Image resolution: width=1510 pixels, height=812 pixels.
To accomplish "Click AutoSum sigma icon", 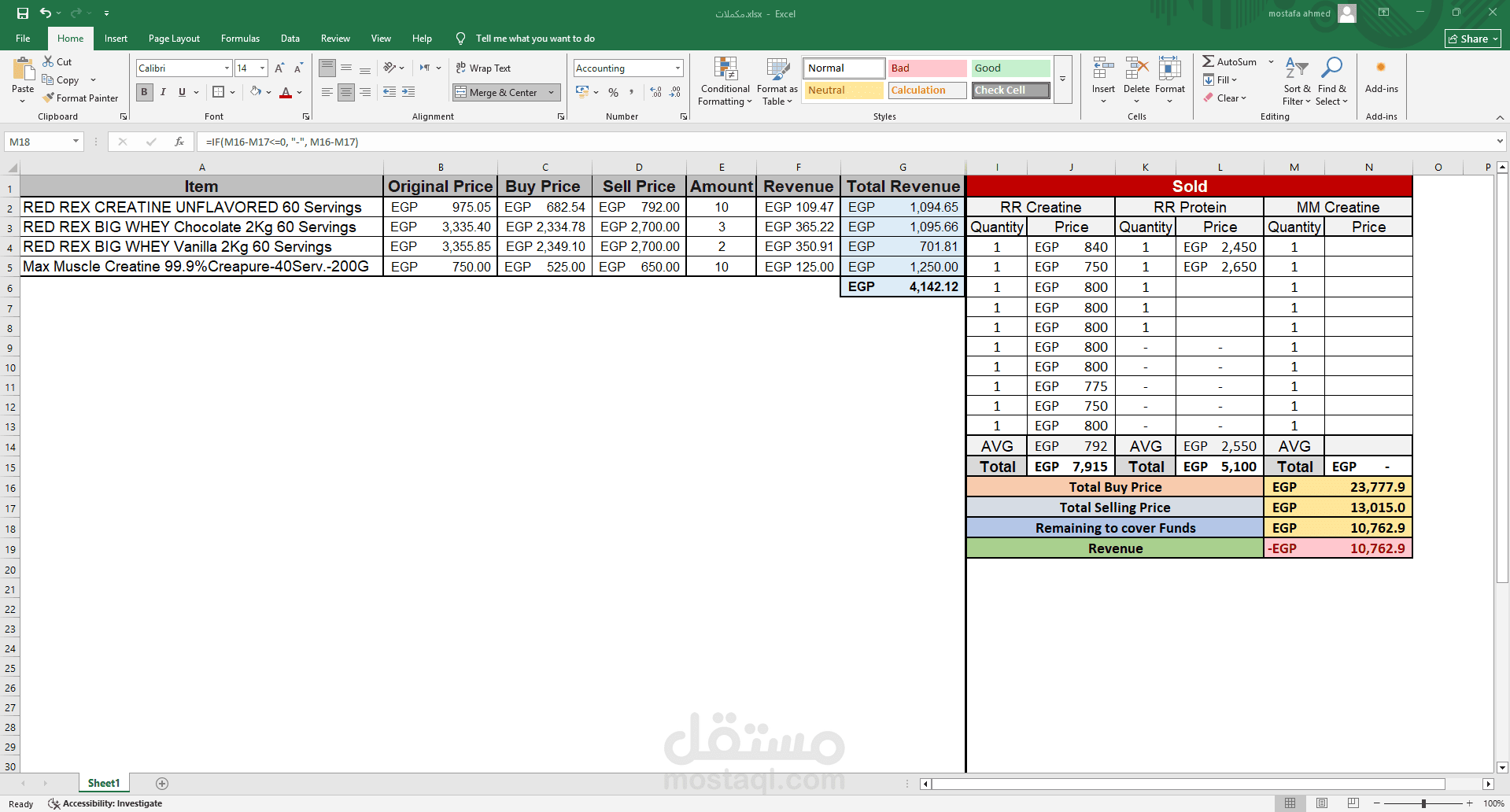I will pyautogui.click(x=1208, y=61).
